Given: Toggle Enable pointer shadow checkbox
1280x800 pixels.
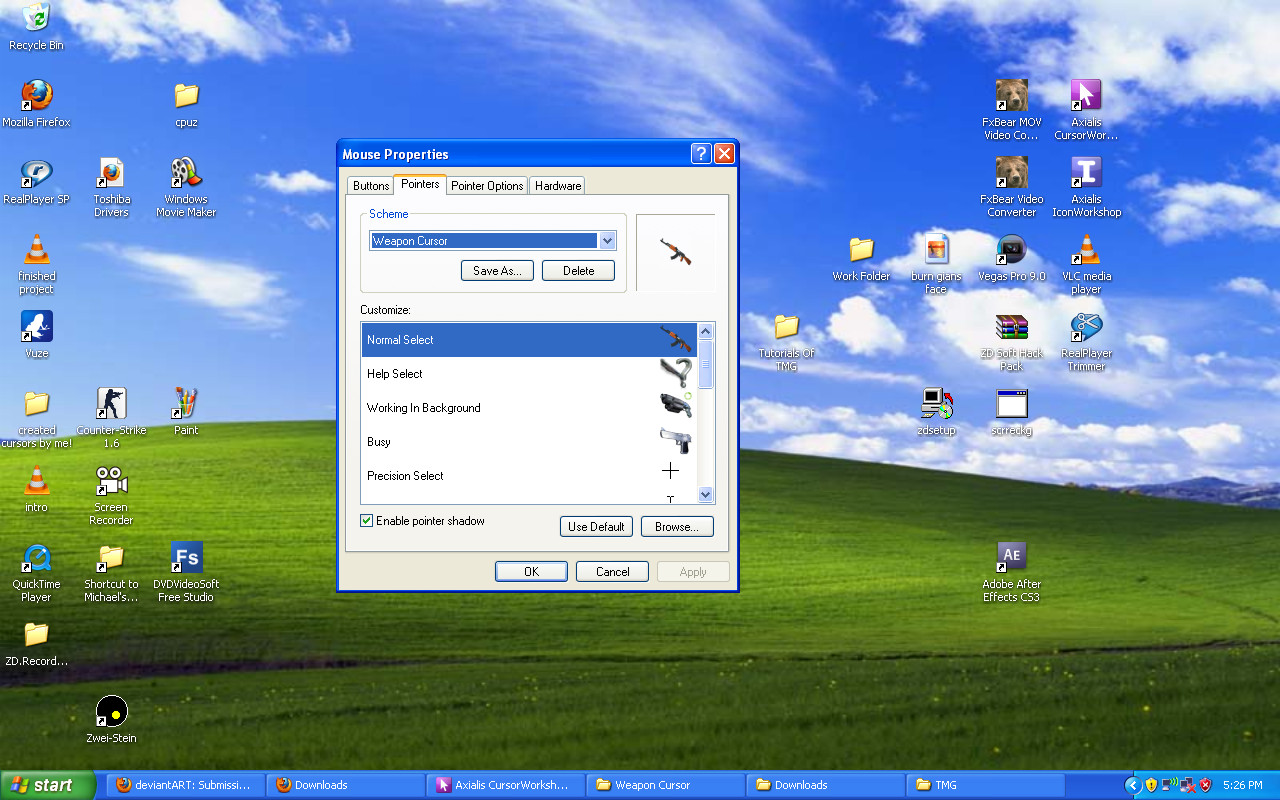Looking at the screenshot, I should pos(367,521).
